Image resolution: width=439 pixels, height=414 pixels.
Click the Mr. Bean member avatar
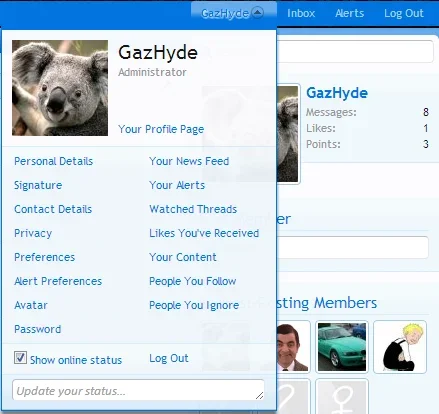pyautogui.click(x=292, y=347)
